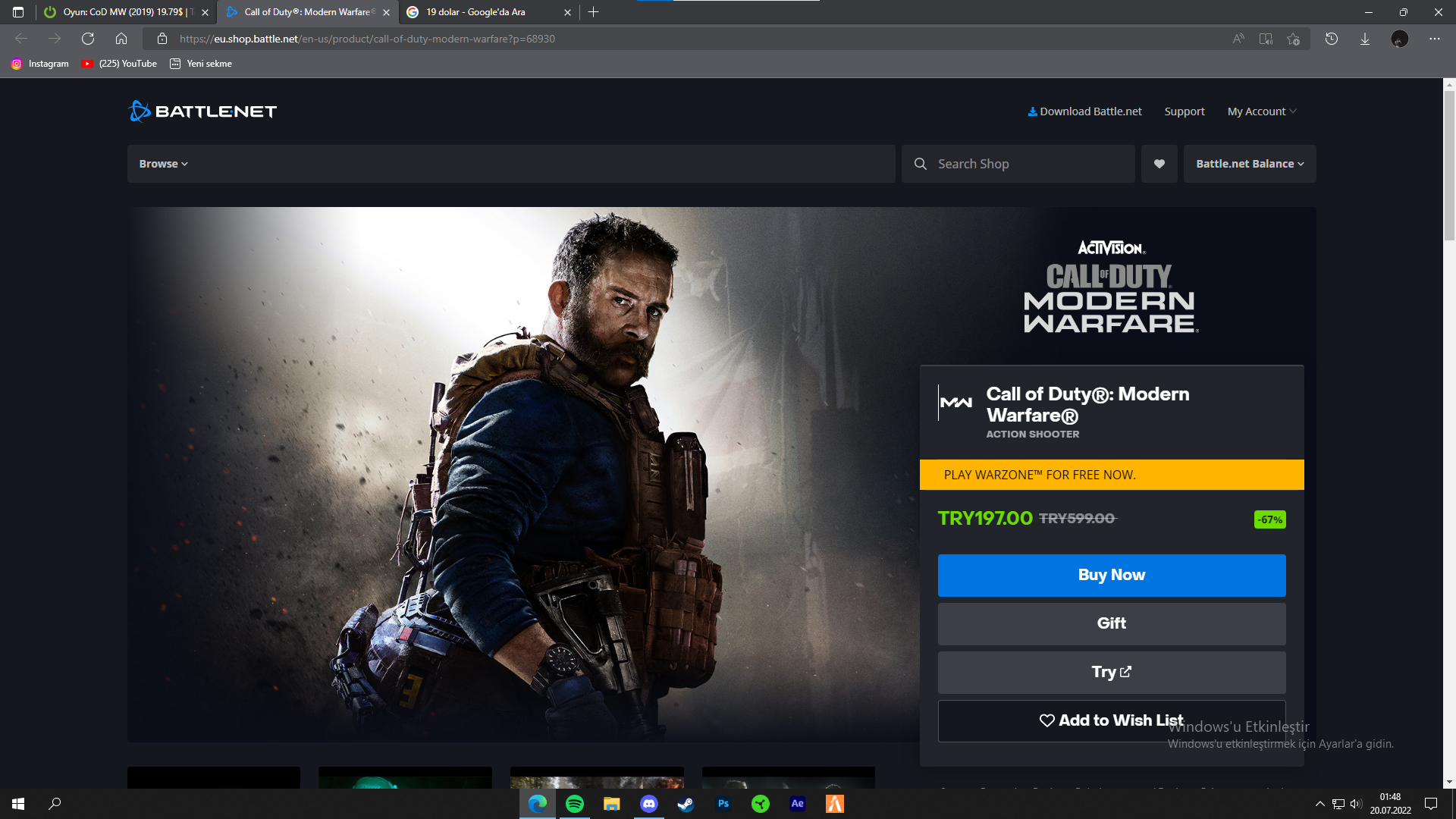Click the wishlist heart icon beside search
1456x819 pixels.
click(1159, 164)
